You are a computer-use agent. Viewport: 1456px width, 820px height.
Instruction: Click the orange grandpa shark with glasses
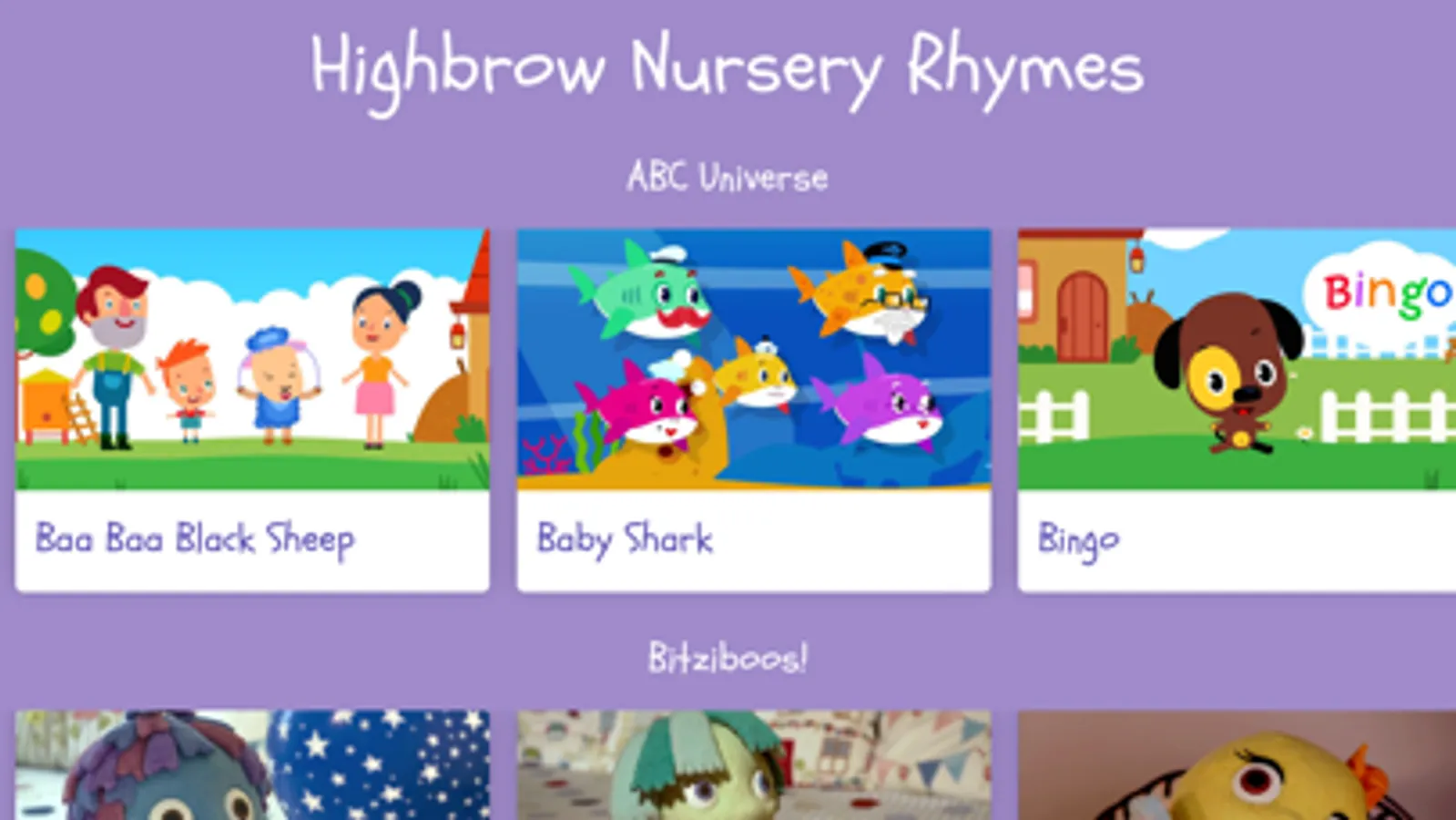[x=860, y=292]
